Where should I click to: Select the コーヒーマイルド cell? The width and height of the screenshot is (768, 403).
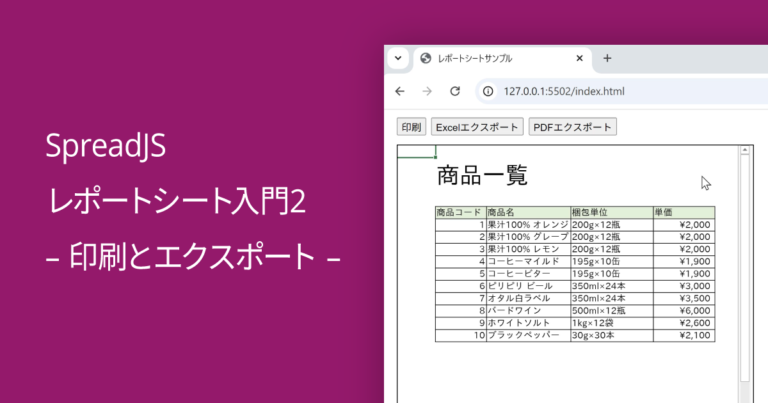click(x=528, y=261)
